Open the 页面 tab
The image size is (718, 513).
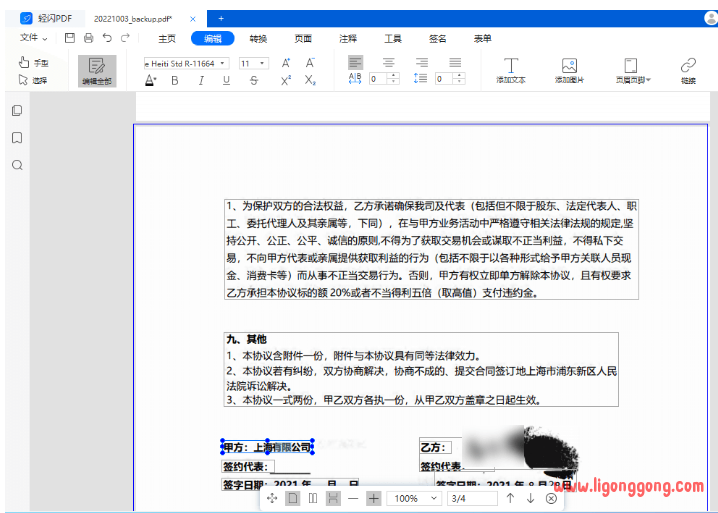click(x=303, y=38)
